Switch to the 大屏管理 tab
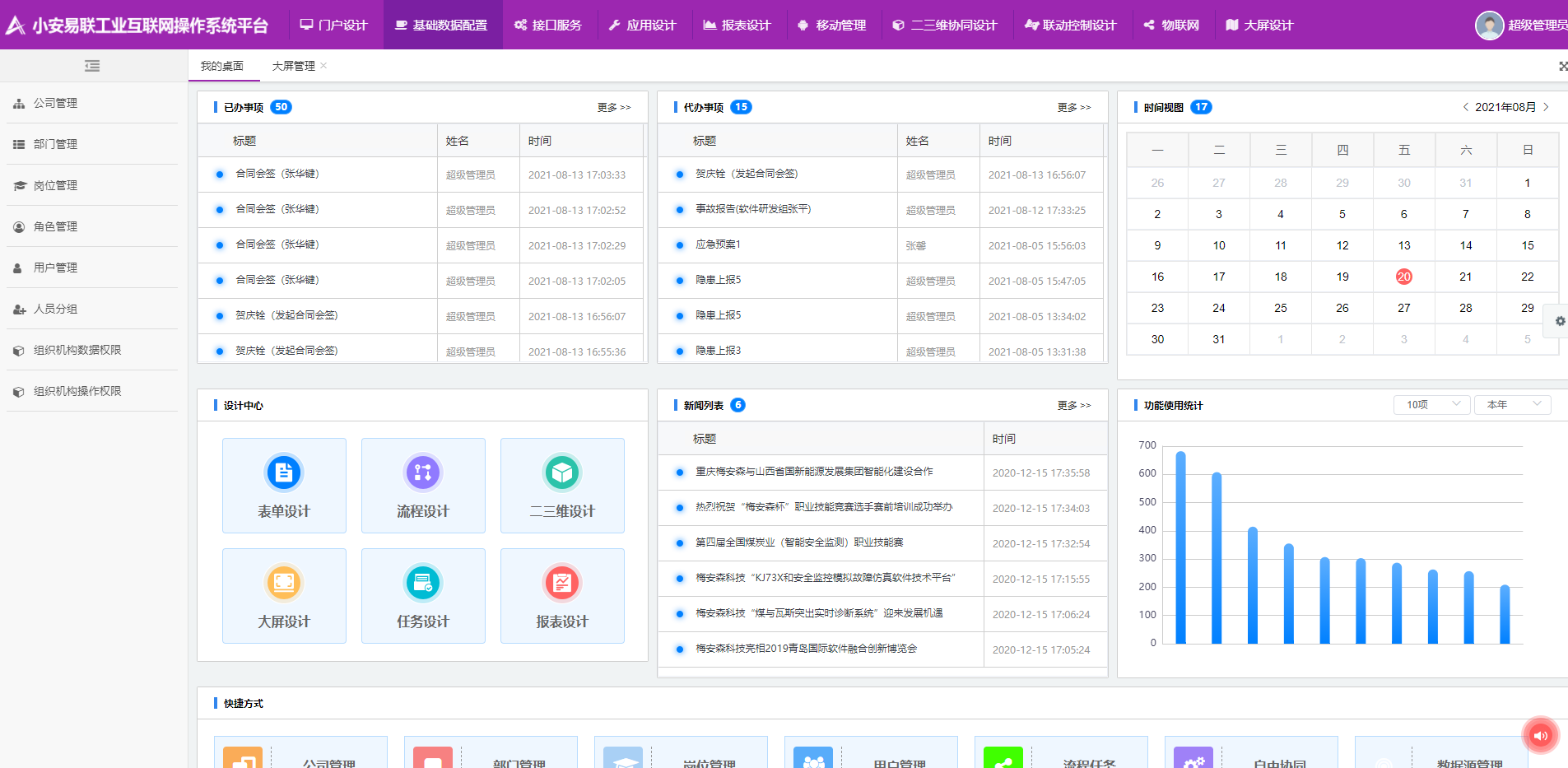Image resolution: width=1568 pixels, height=768 pixels. pos(293,65)
